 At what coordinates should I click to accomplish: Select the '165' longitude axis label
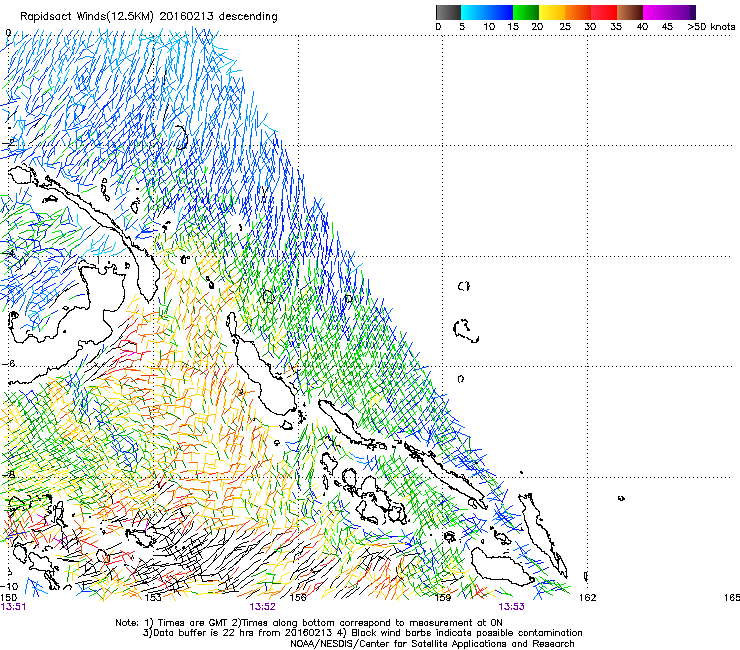[732, 598]
